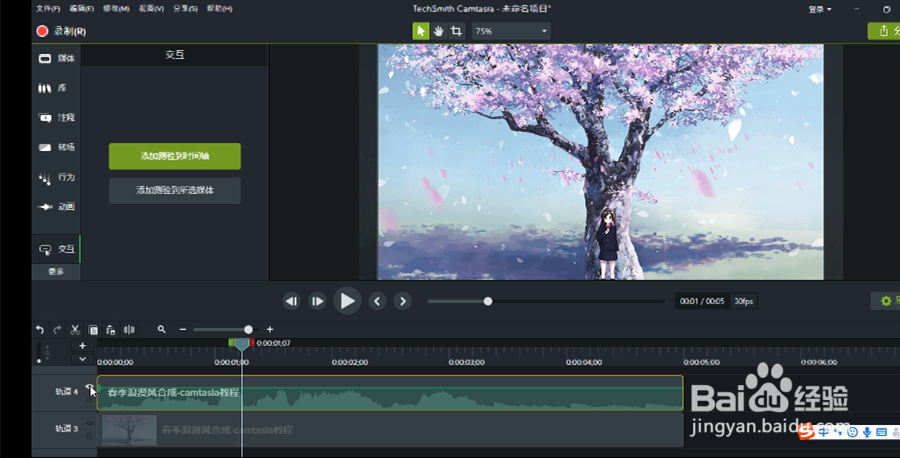Open the 行为 behaviors tab
900x458 pixels.
coord(56,177)
